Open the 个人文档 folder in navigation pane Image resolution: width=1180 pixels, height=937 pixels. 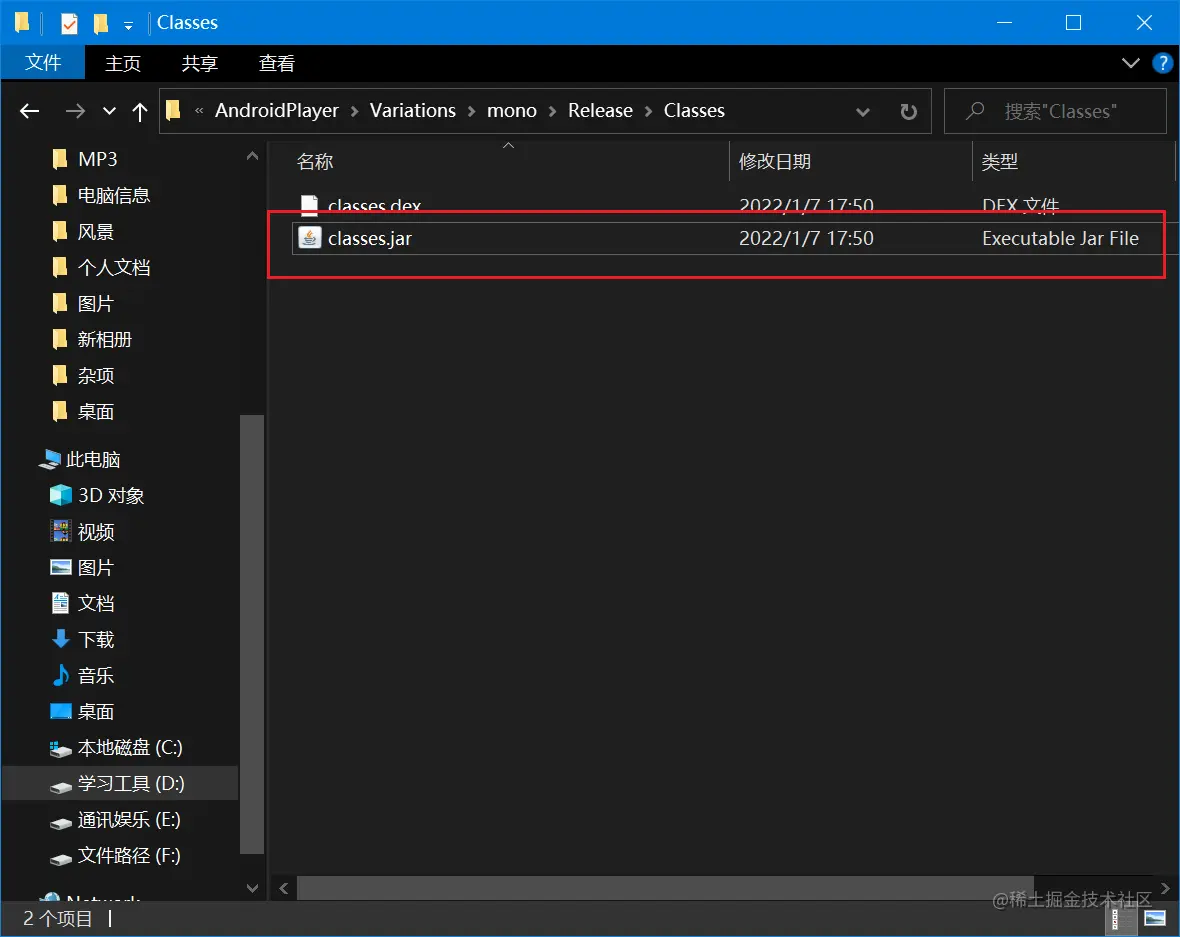[x=114, y=268]
